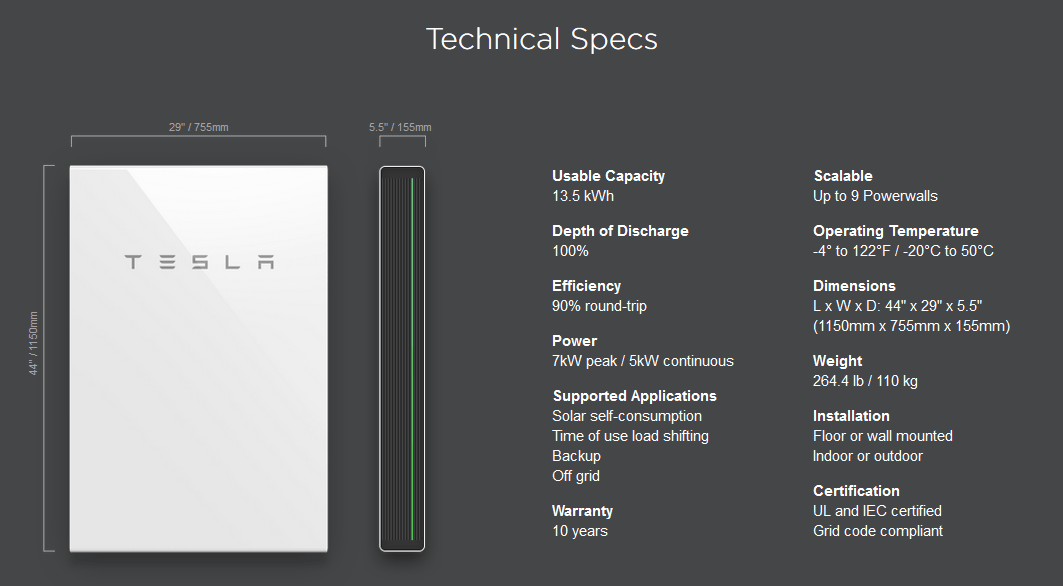Click the 90% round-trip efficiency text
This screenshot has height=586, width=1063.
(x=599, y=306)
